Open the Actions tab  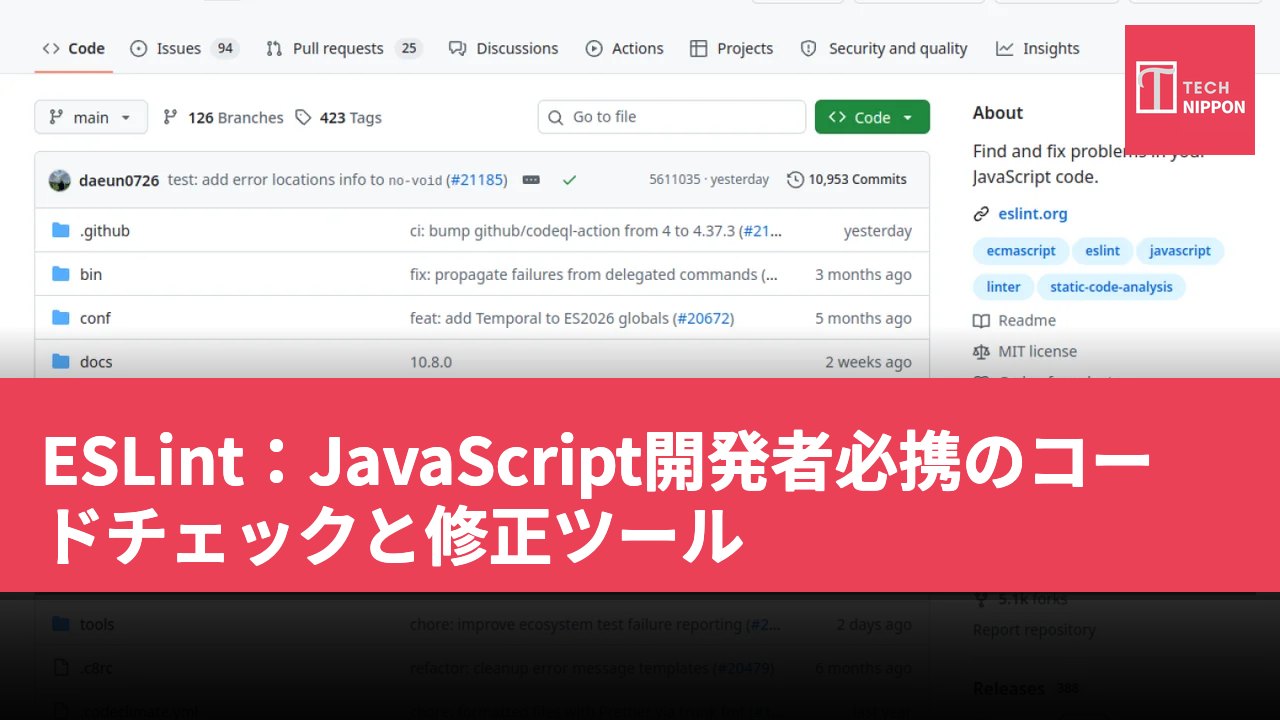[624, 48]
